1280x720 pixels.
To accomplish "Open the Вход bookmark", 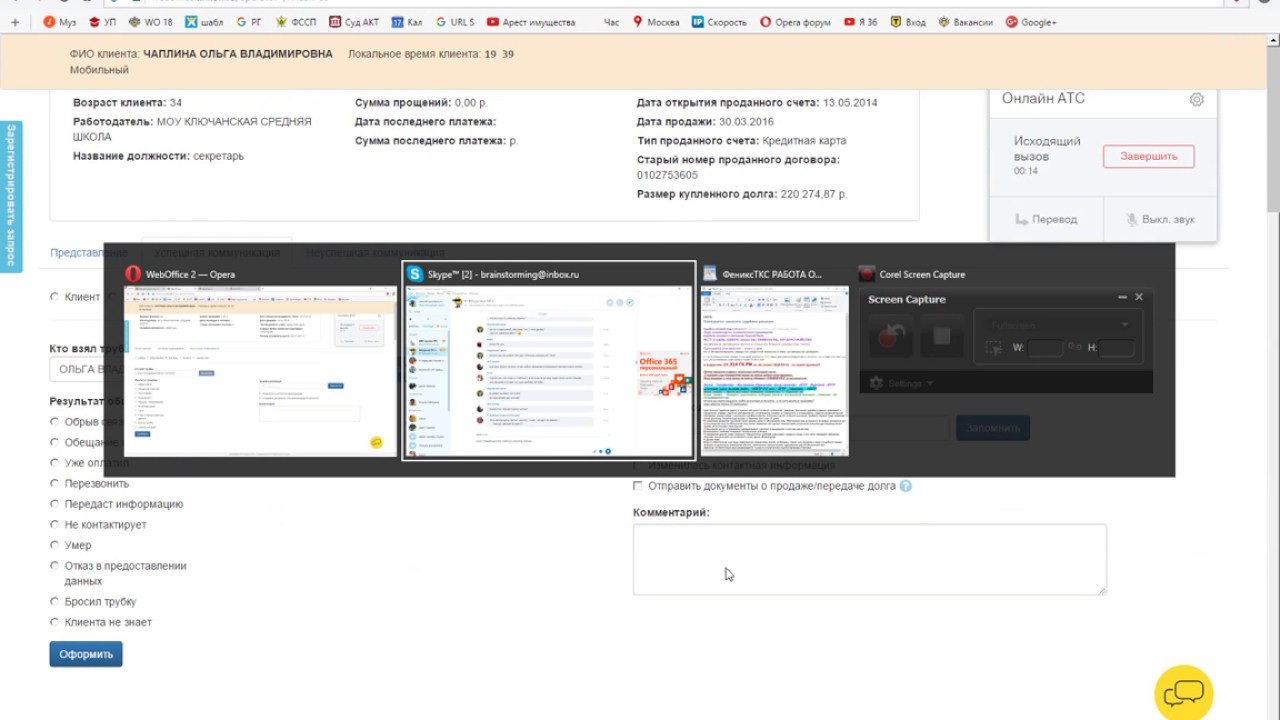I will click(x=907, y=22).
